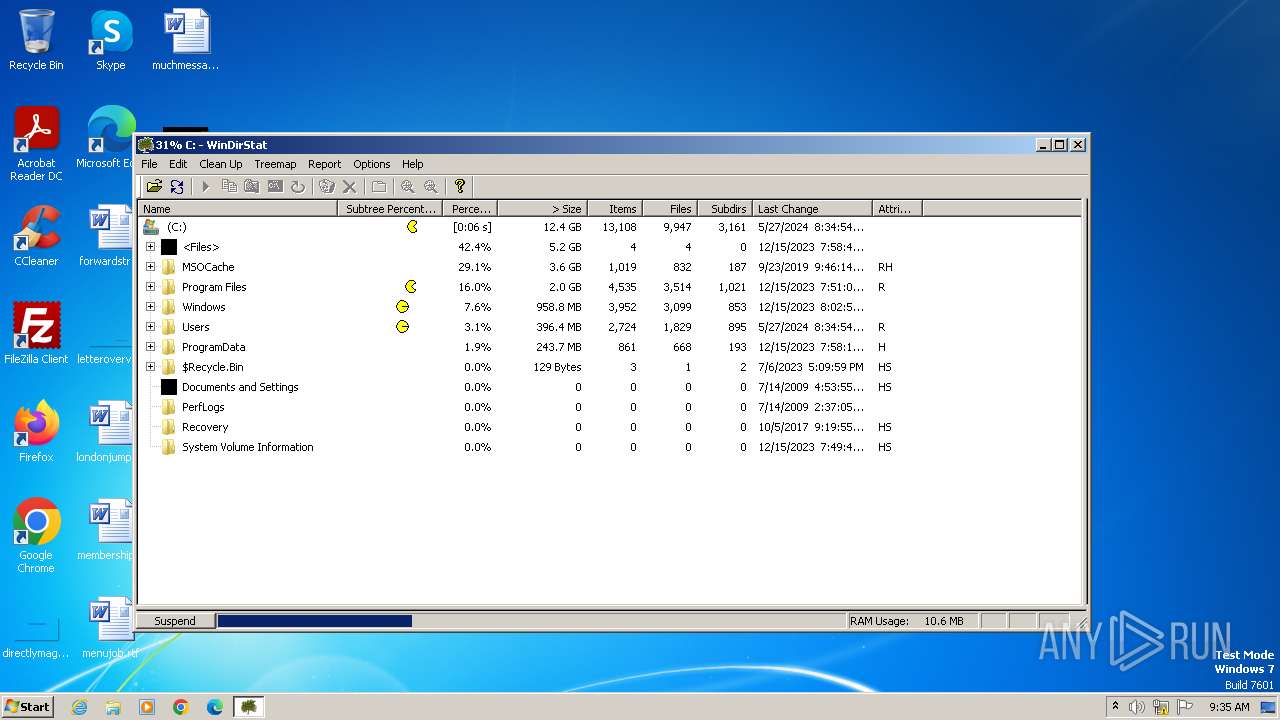
Task: Click the Open folder toolbar icon
Action: (154, 186)
